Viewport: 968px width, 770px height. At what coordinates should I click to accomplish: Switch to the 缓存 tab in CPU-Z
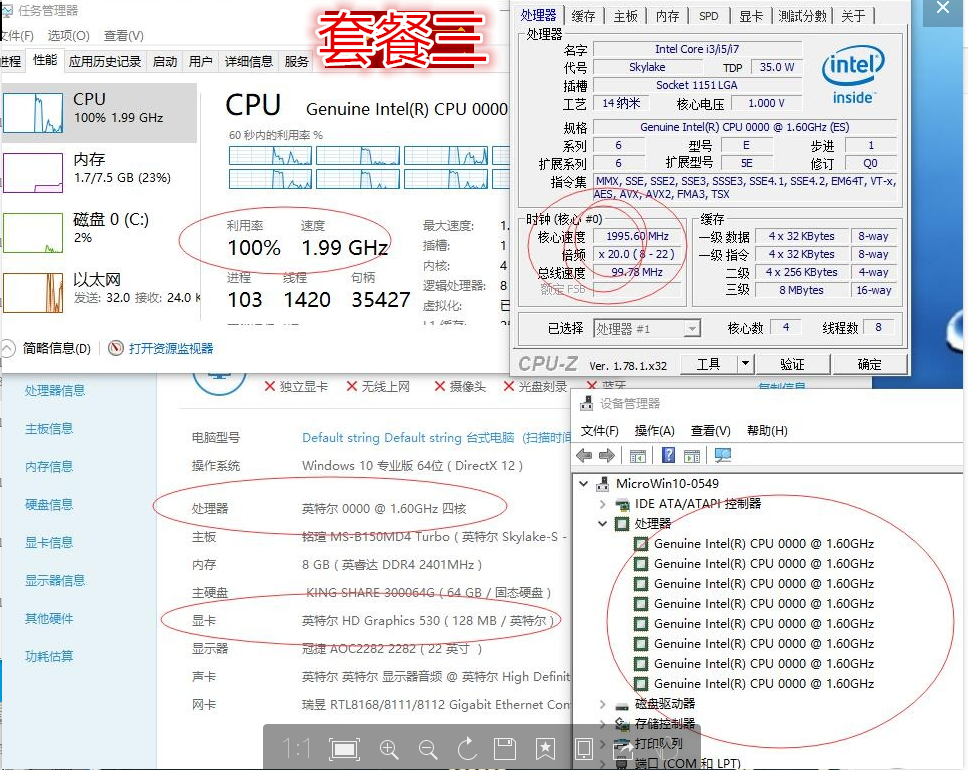point(583,16)
